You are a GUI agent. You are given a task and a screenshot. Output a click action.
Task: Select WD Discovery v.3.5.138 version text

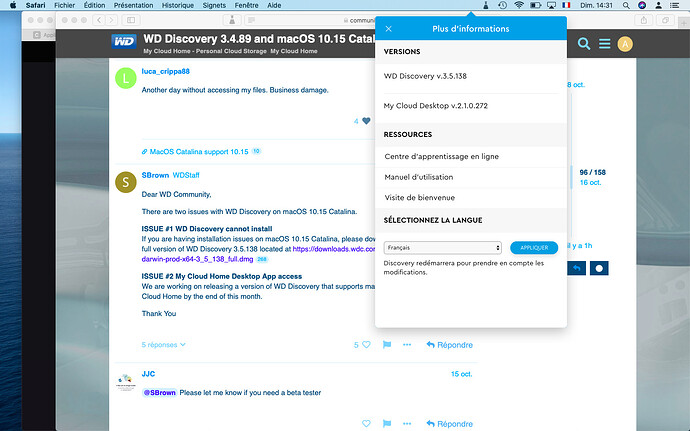pos(425,76)
